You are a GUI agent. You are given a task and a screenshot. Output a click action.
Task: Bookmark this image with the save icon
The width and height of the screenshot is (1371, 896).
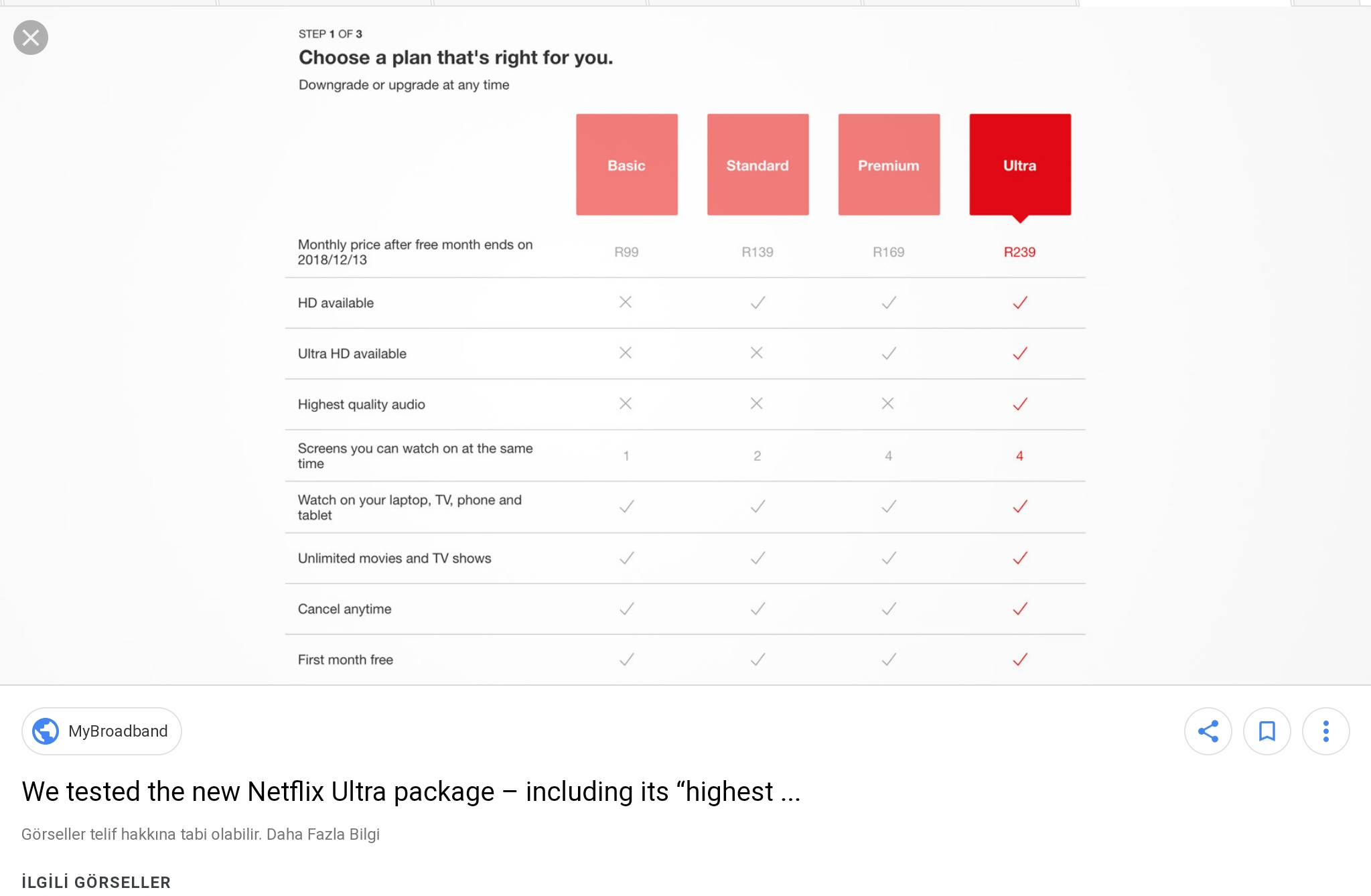click(x=1267, y=731)
